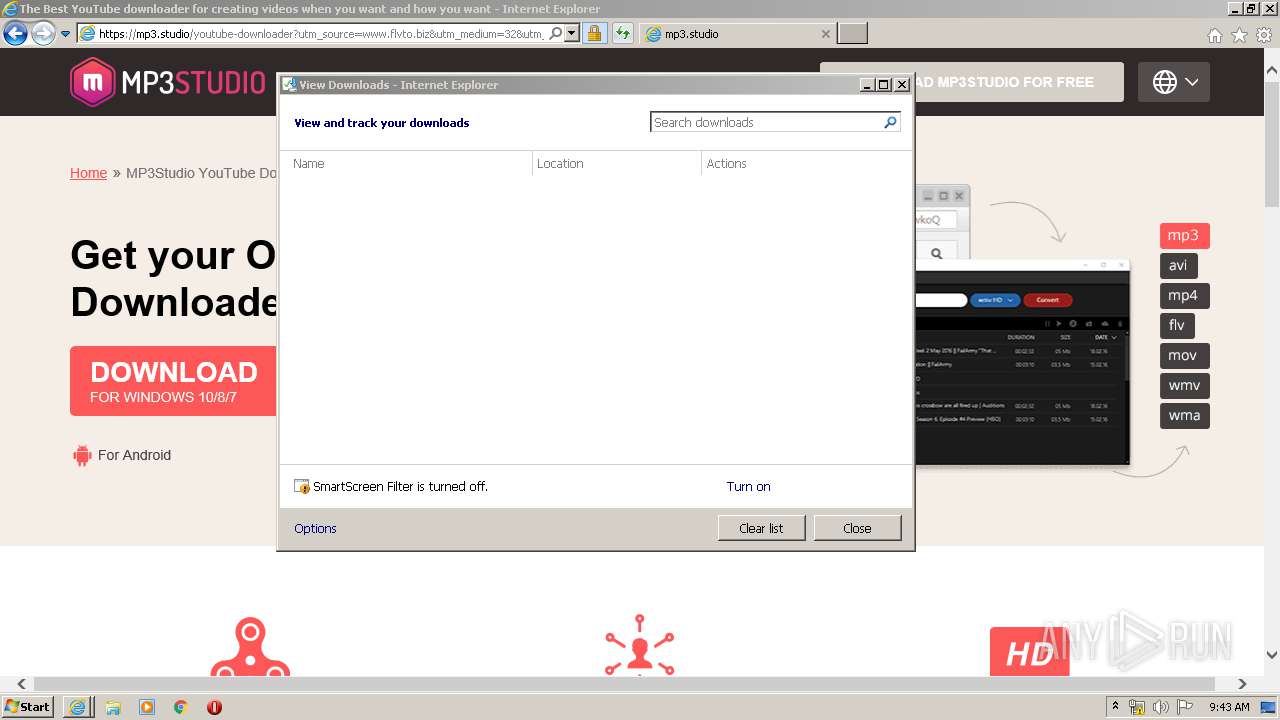Open the Home icon in IE toolbar
Screen dimensions: 1280x720
1214,35
